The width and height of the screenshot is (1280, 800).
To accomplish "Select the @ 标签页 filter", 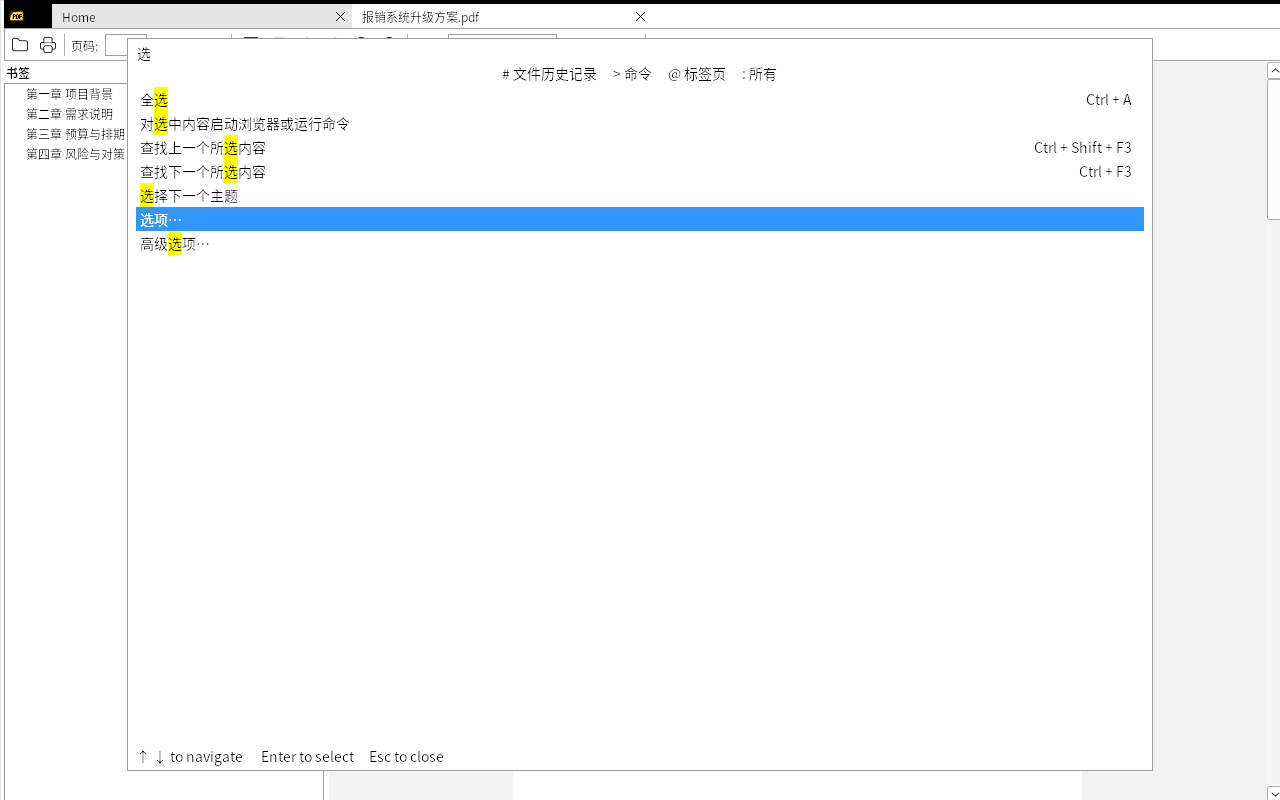I will [697, 74].
